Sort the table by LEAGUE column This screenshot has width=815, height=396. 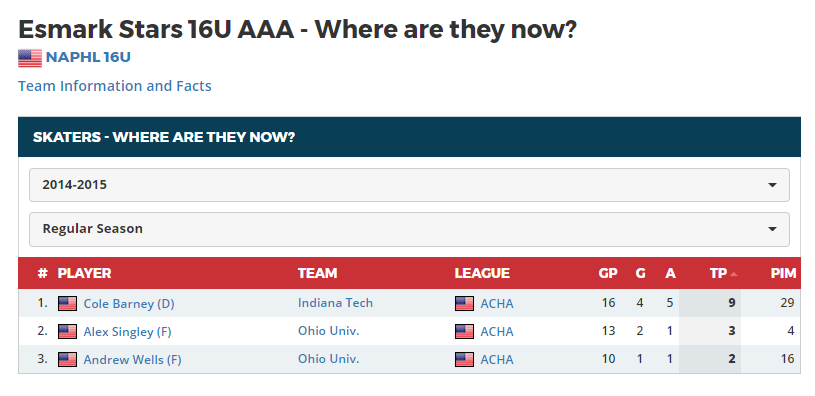coord(482,273)
